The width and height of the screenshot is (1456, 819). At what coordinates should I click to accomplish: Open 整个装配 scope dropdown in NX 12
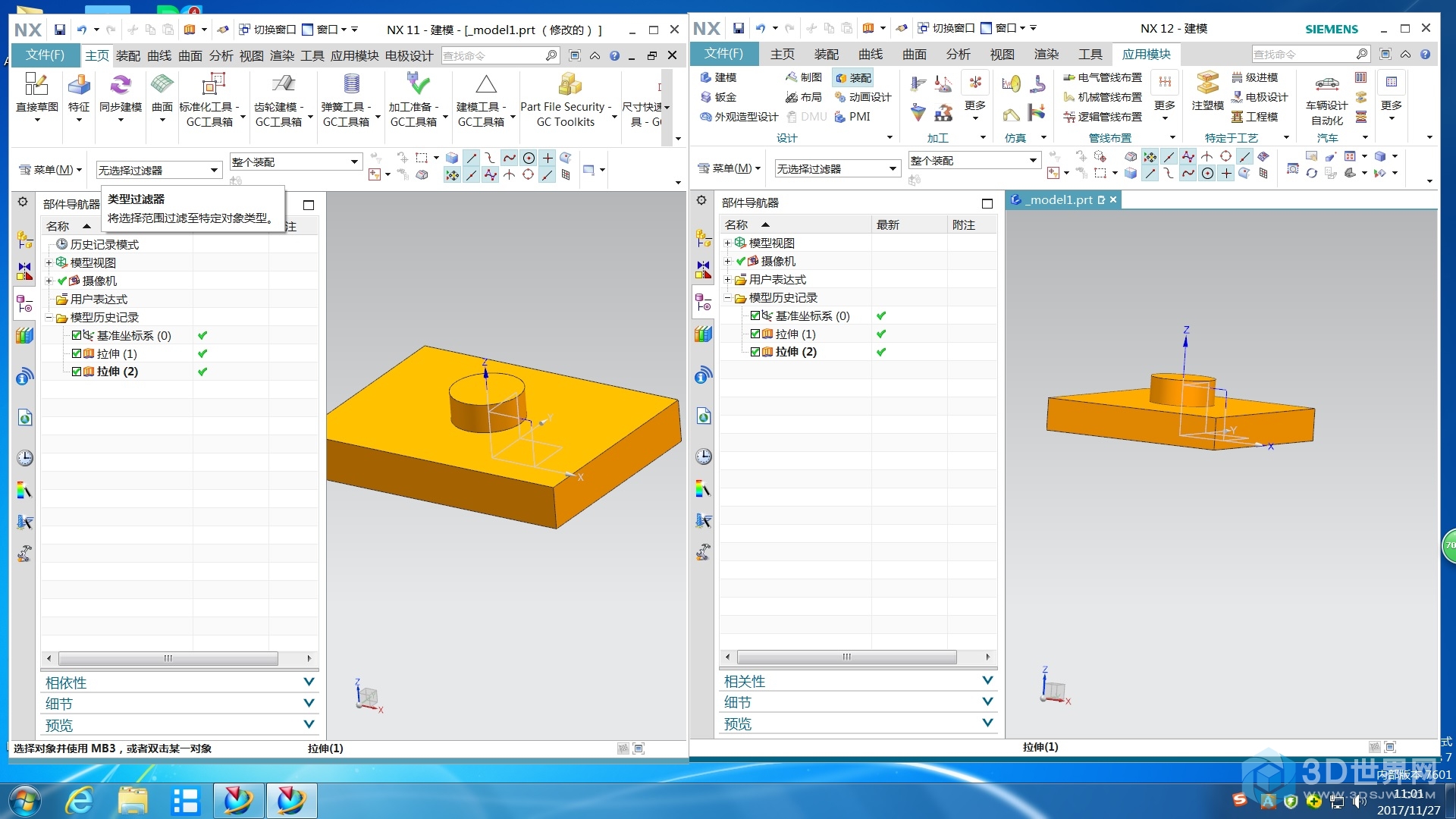pyautogui.click(x=974, y=160)
